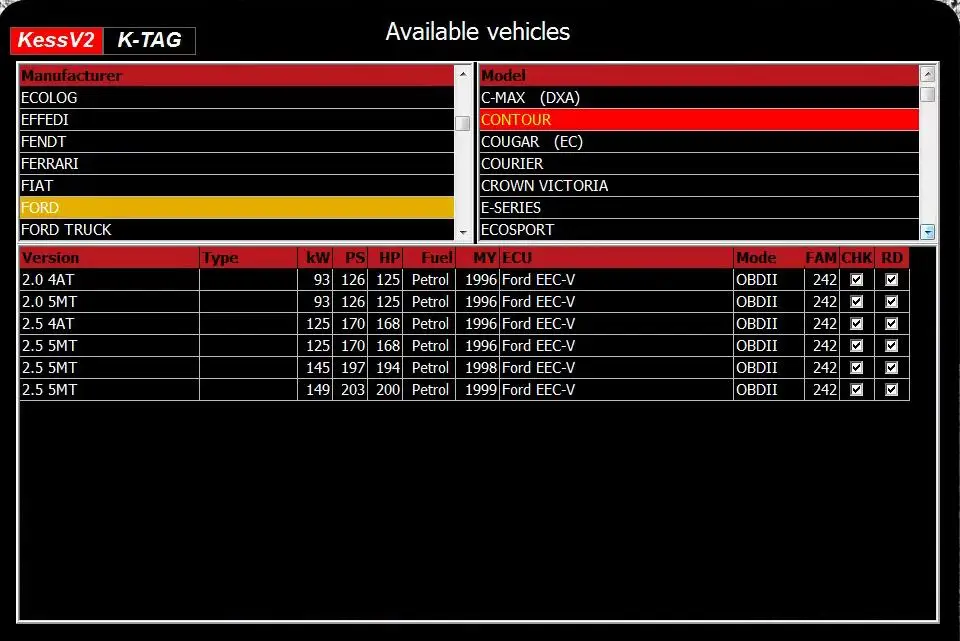The image size is (960, 641).
Task: Toggle CHK checkbox for 1996 2.5 5MT row
Action: [x=857, y=346]
